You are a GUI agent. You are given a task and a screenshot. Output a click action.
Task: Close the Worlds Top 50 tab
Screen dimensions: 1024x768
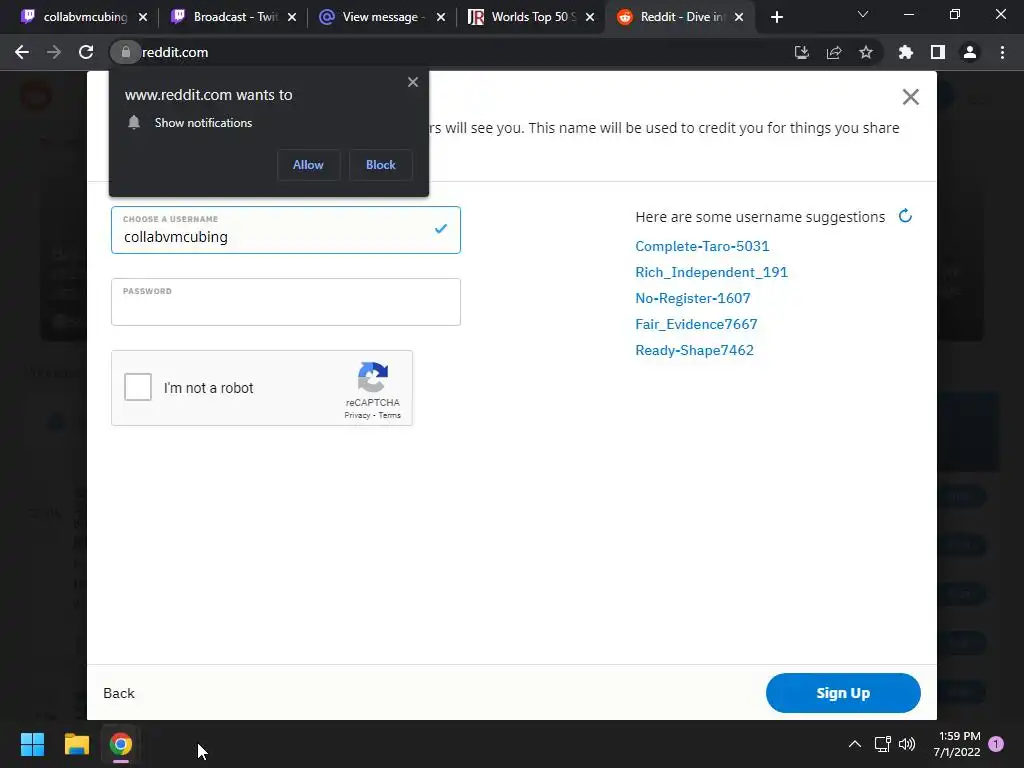click(590, 17)
